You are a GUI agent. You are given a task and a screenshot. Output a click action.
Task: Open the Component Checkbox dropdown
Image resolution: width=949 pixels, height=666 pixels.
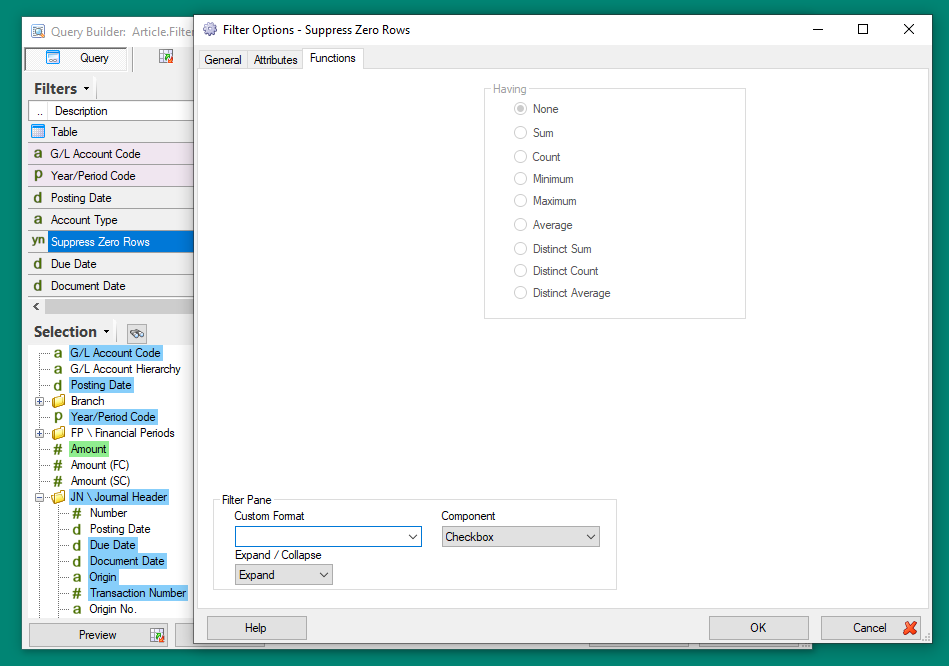(x=520, y=536)
